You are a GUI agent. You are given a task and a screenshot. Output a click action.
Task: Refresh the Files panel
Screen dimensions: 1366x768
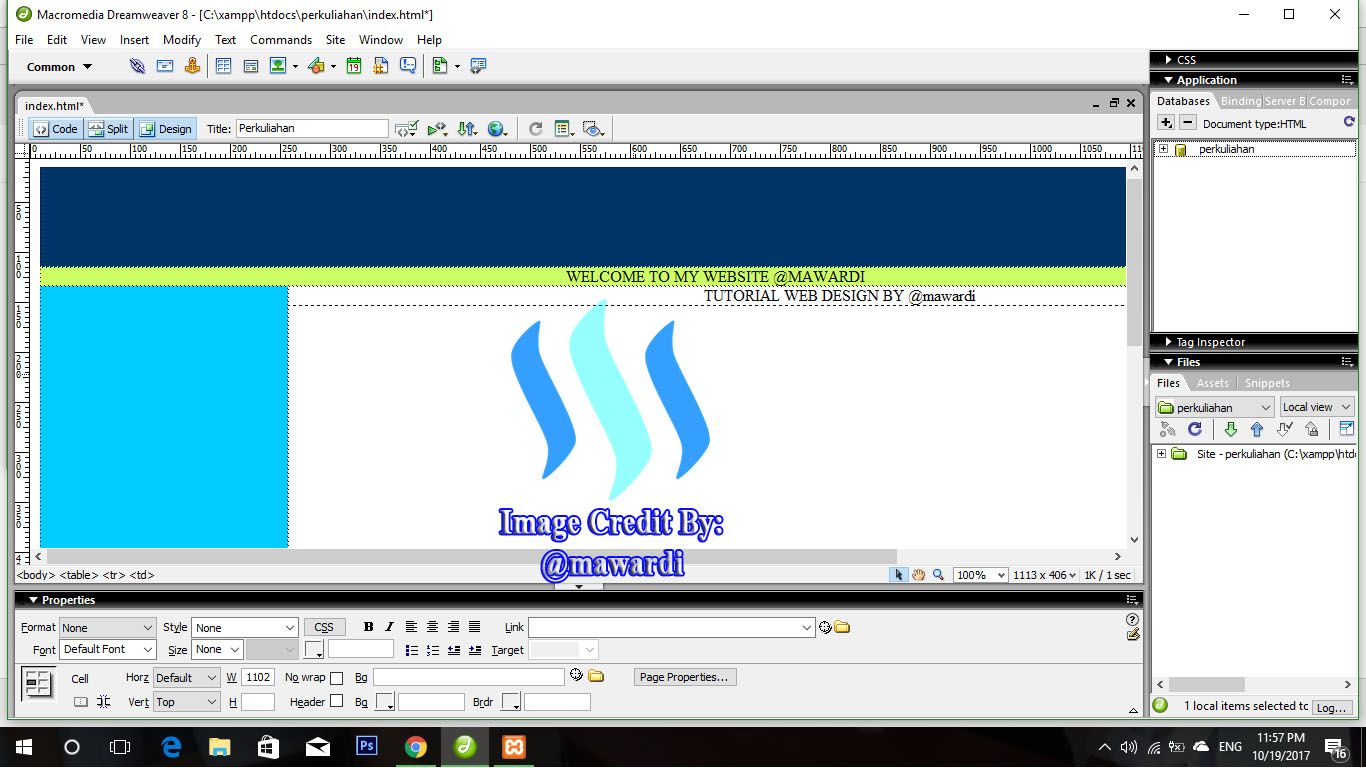click(x=1194, y=429)
